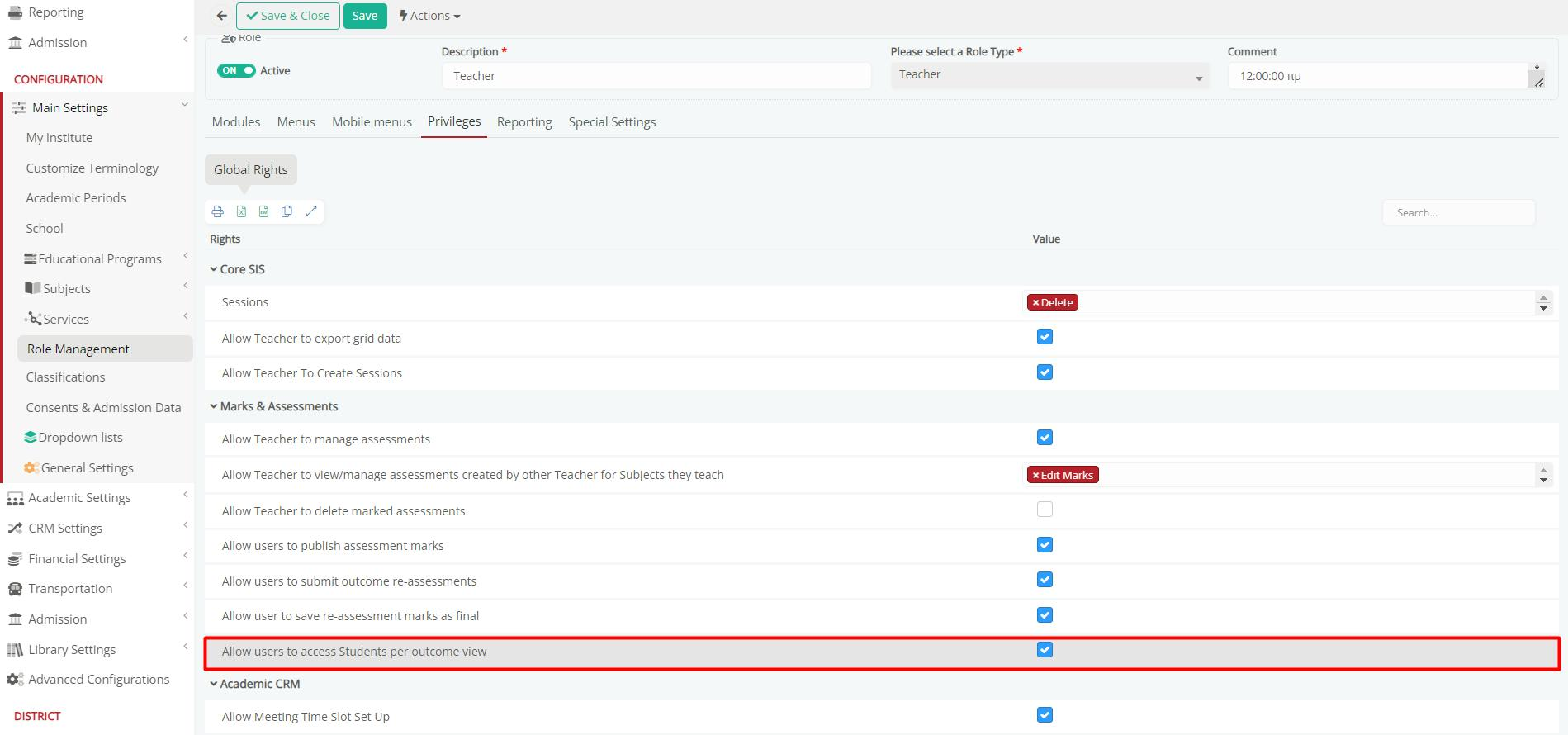1568x735 pixels.
Task: Click the Description text field
Action: click(656, 76)
